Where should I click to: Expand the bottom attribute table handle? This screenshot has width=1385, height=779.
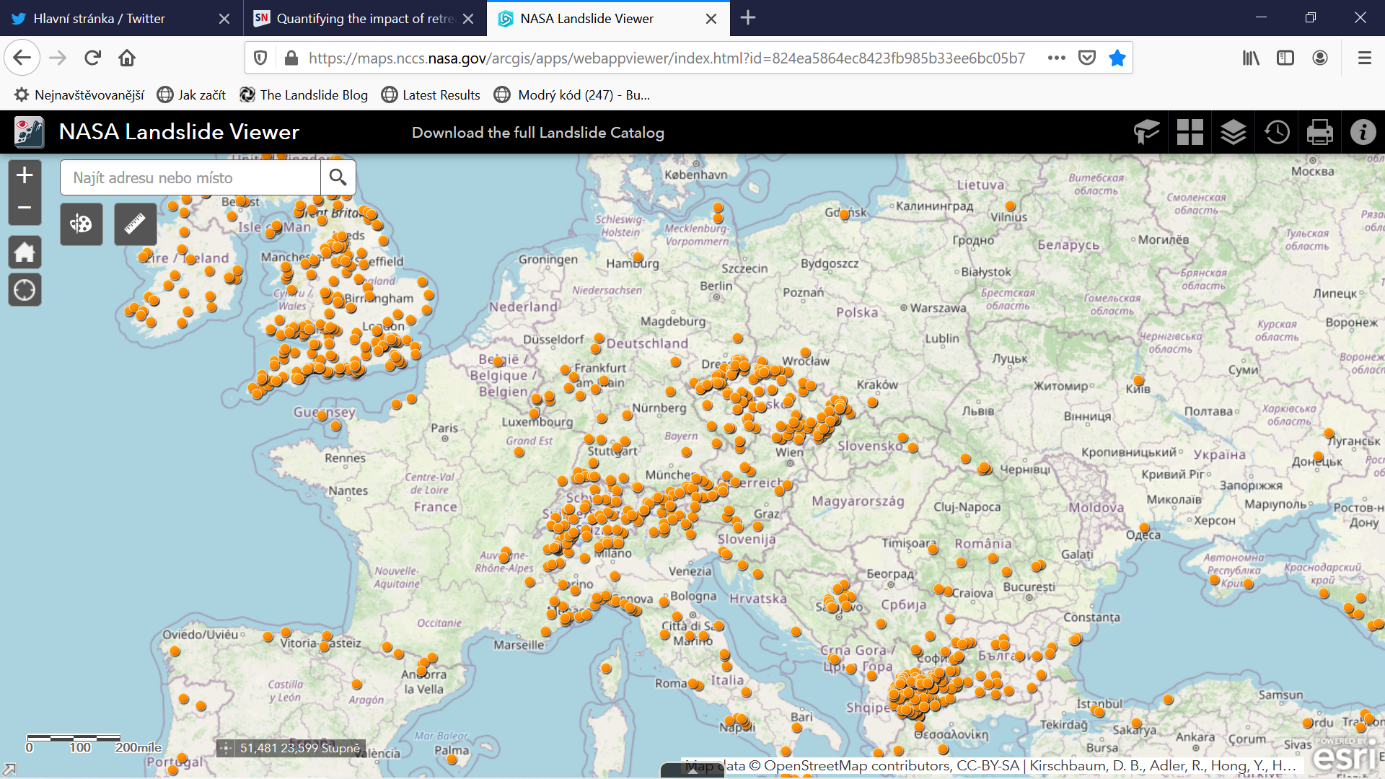coord(692,770)
